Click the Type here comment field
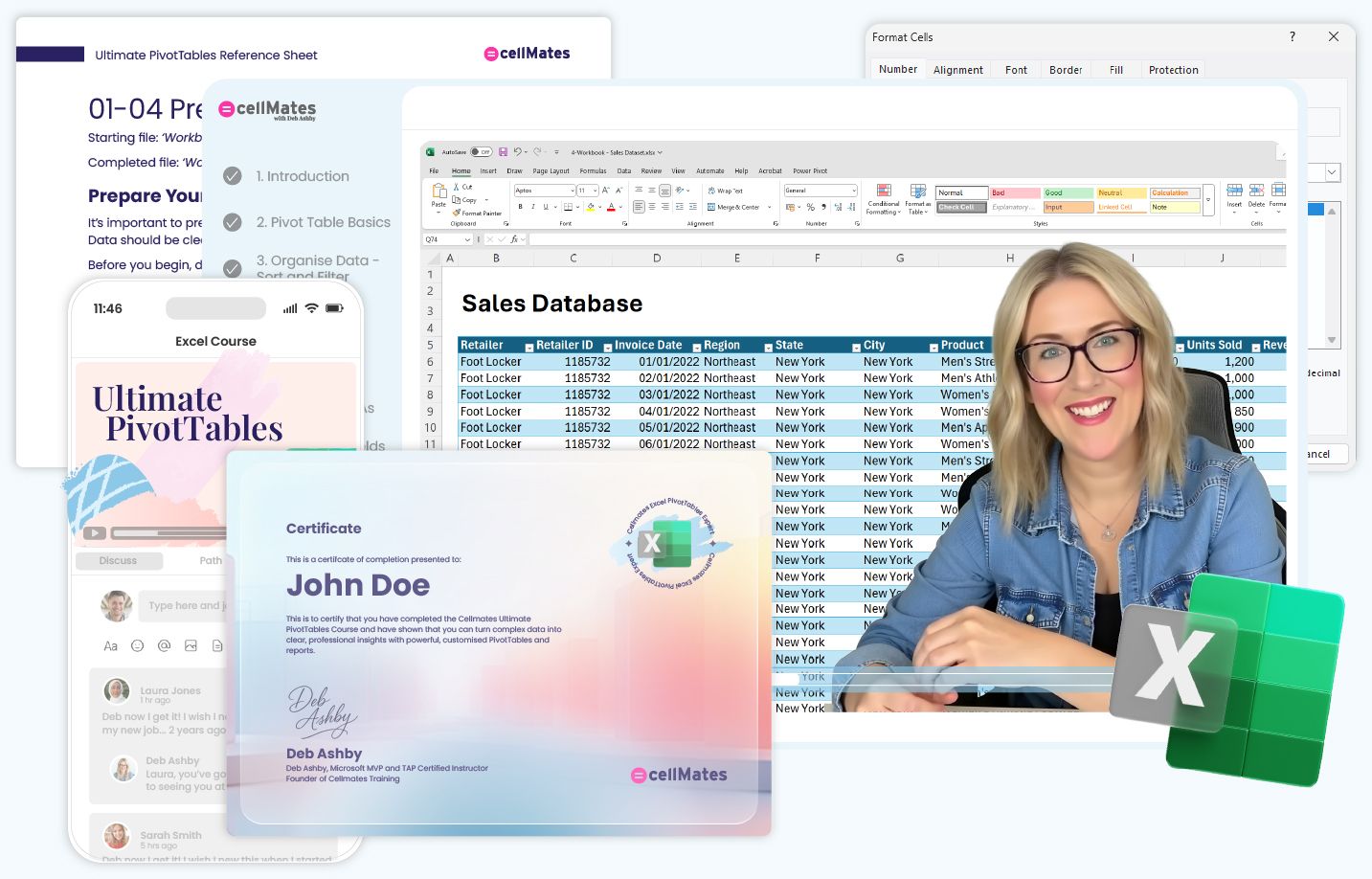This screenshot has height=879, width=1372. (184, 605)
